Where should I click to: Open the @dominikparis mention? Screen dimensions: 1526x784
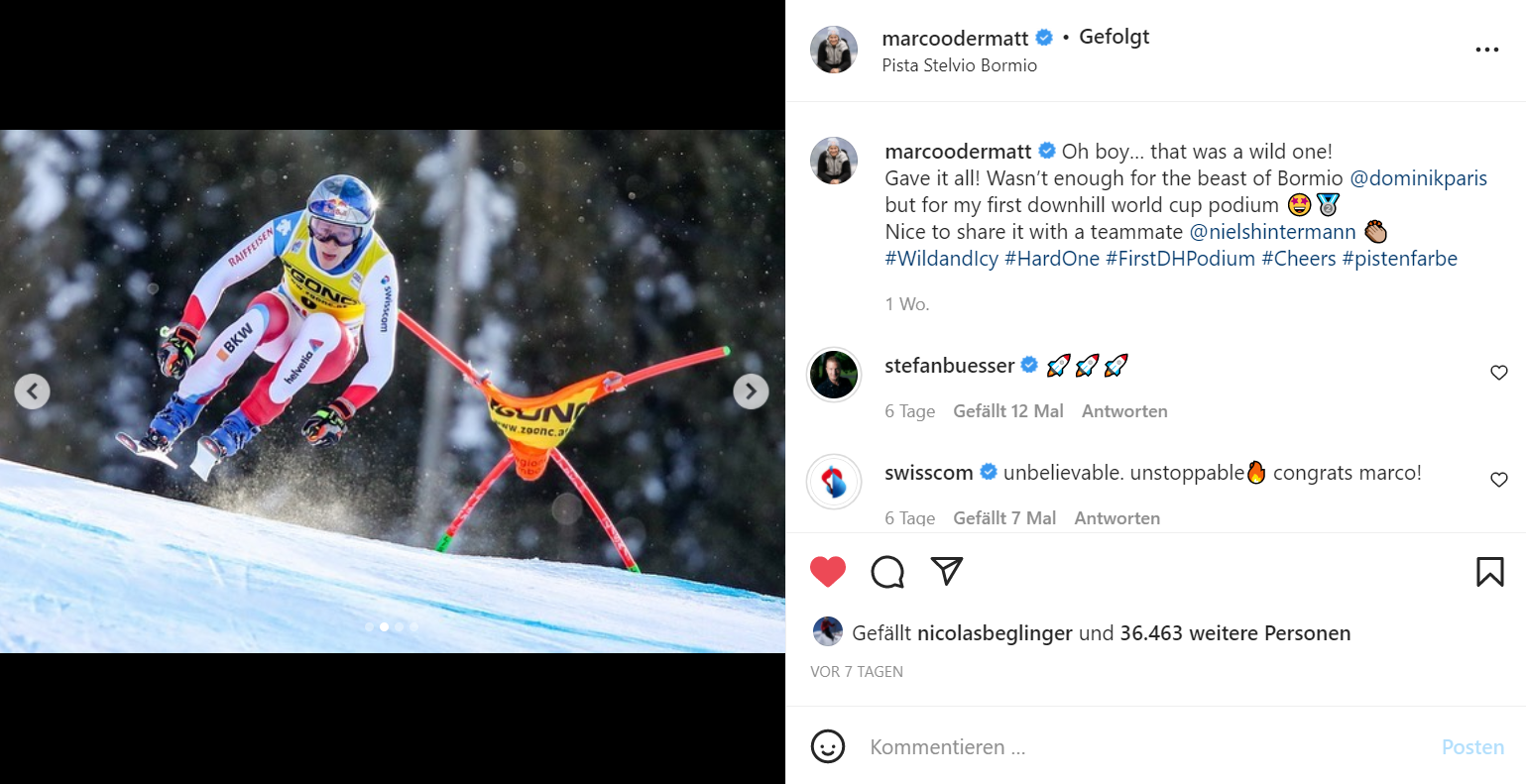[x=1418, y=178]
